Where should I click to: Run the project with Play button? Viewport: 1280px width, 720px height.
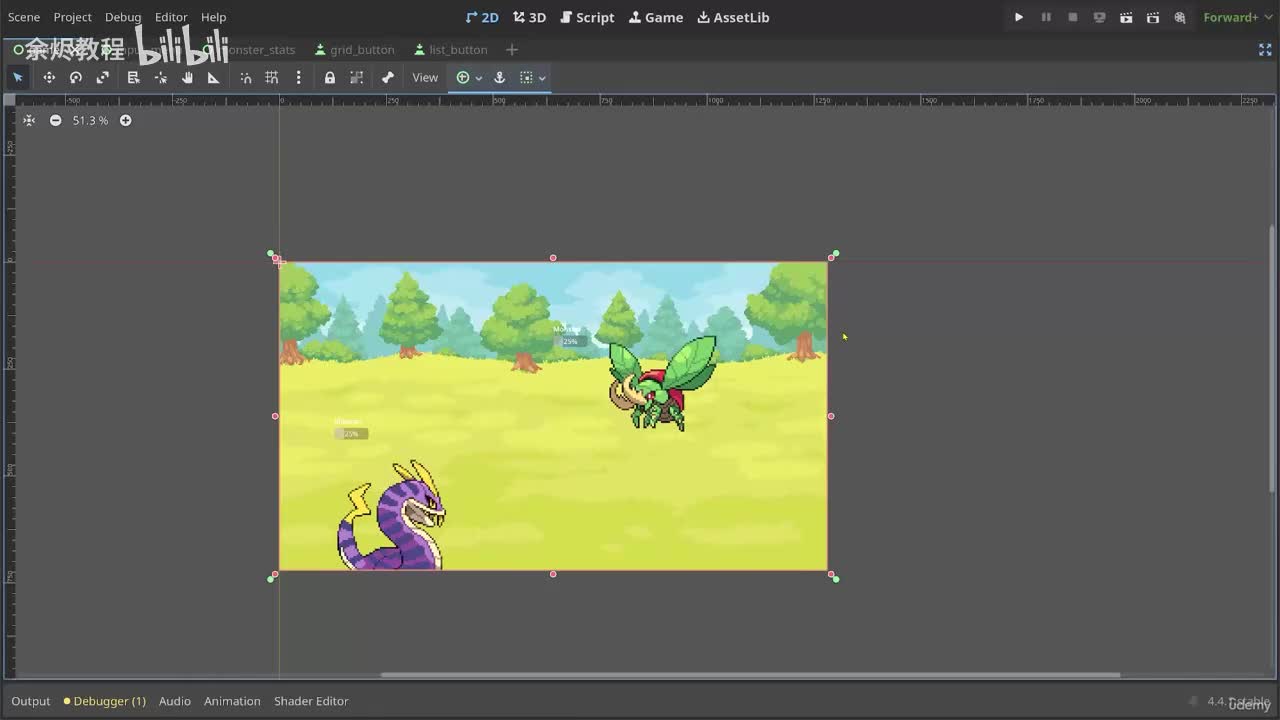point(1019,17)
